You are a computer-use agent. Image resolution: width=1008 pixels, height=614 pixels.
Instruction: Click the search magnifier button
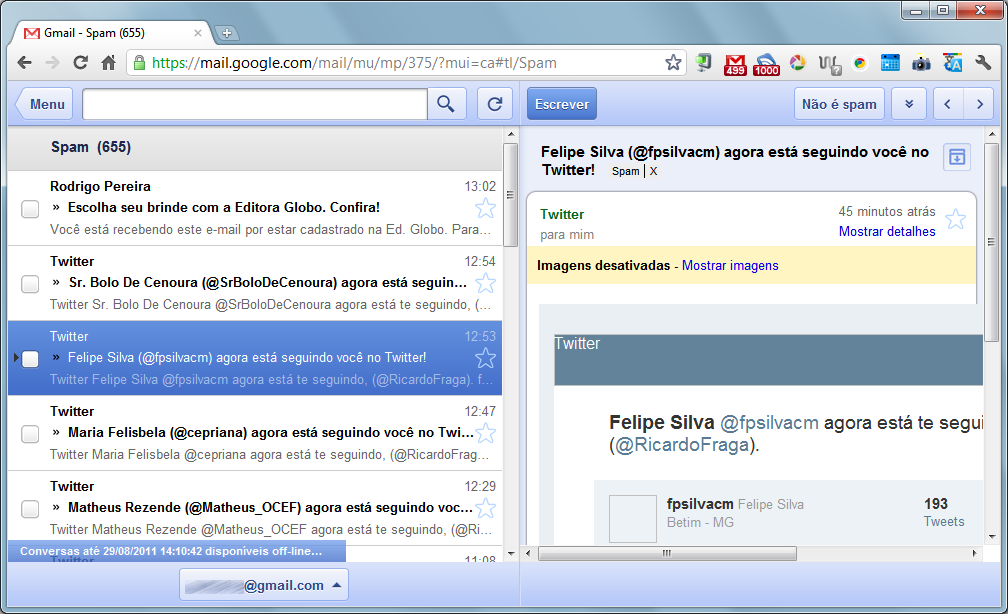(447, 104)
